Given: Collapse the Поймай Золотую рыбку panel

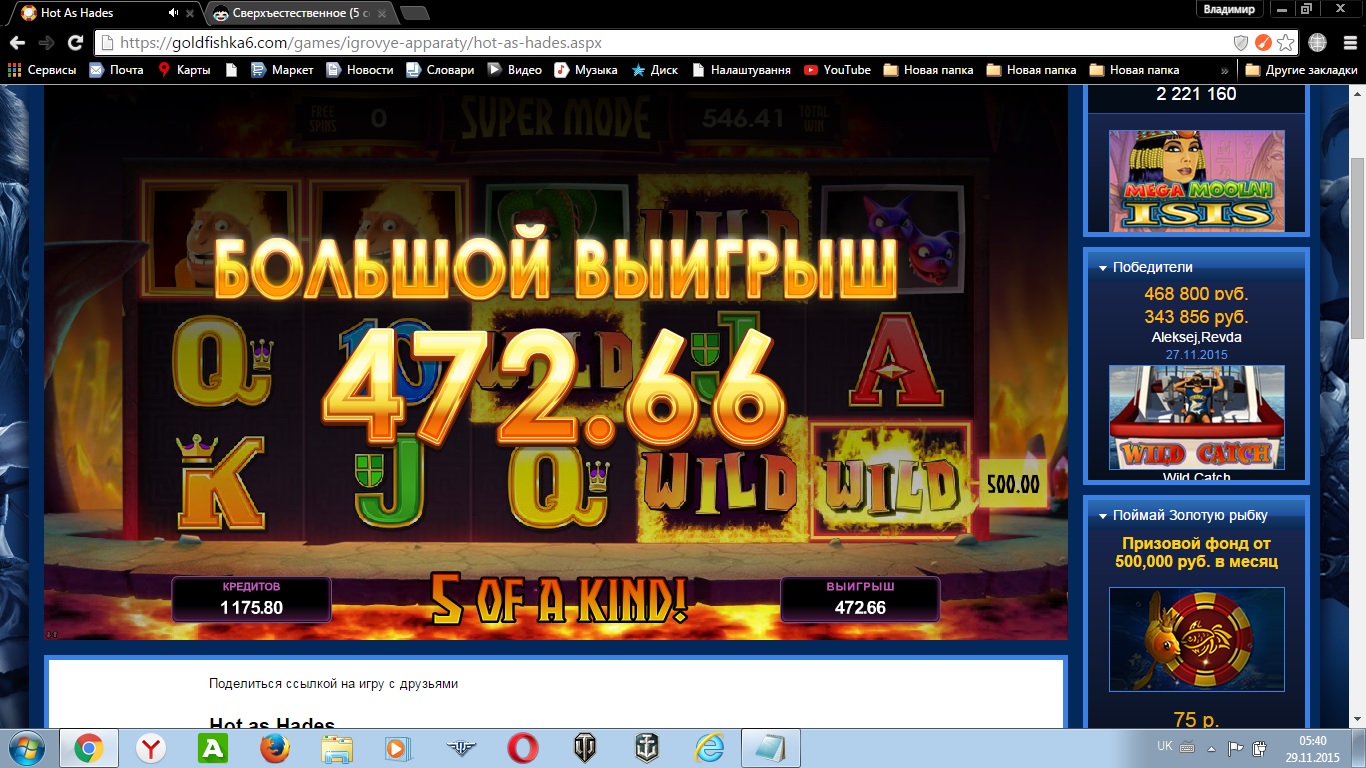Looking at the screenshot, I should [1196, 515].
